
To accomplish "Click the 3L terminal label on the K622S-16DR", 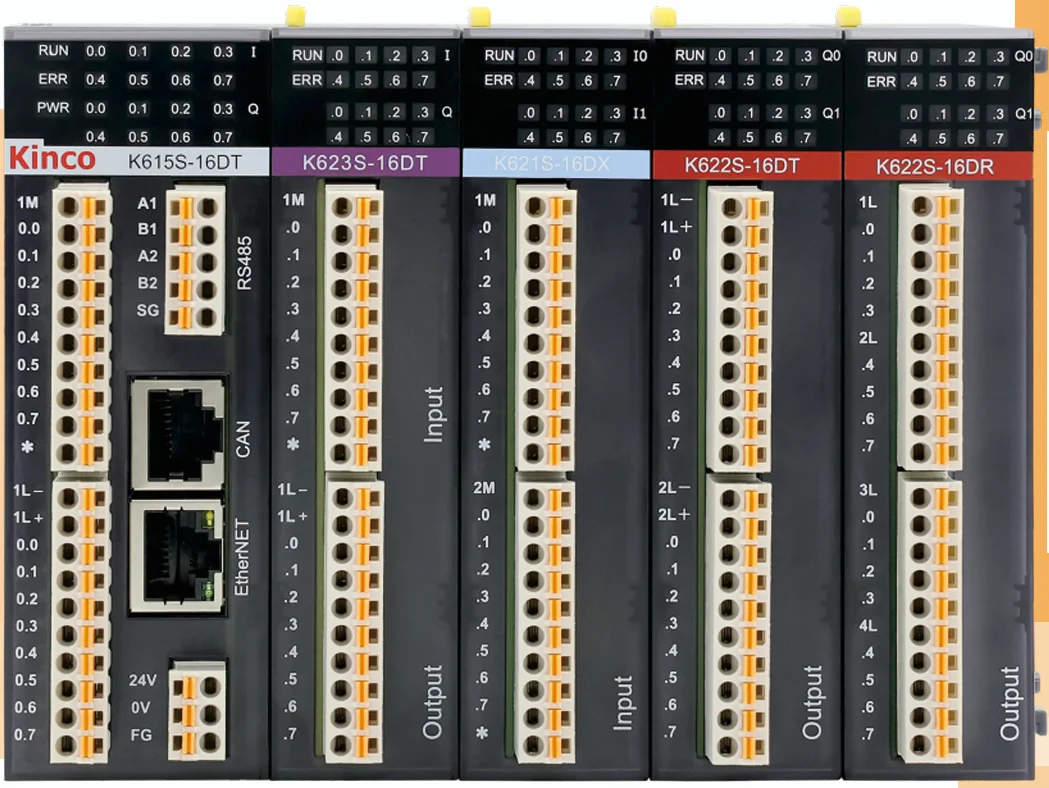I will coord(868,490).
